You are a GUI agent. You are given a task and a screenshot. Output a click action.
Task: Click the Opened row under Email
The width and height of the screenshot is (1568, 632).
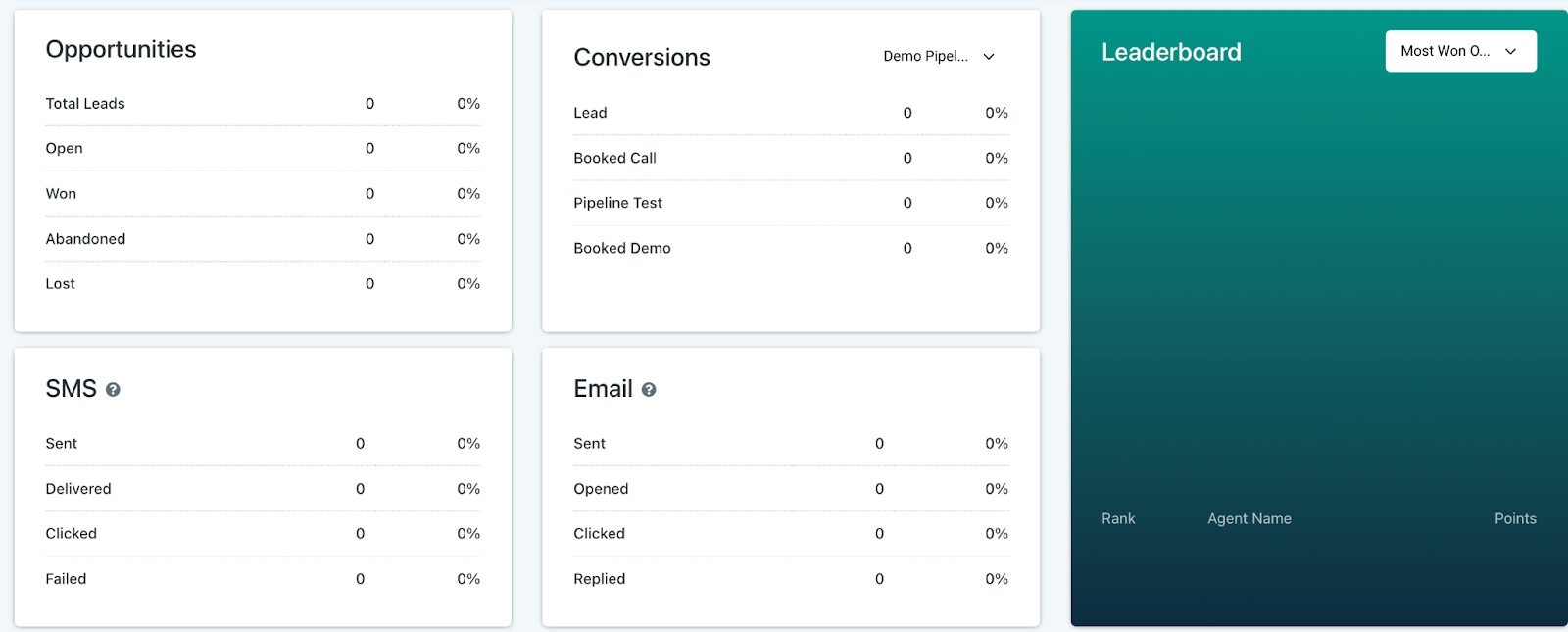tap(601, 489)
